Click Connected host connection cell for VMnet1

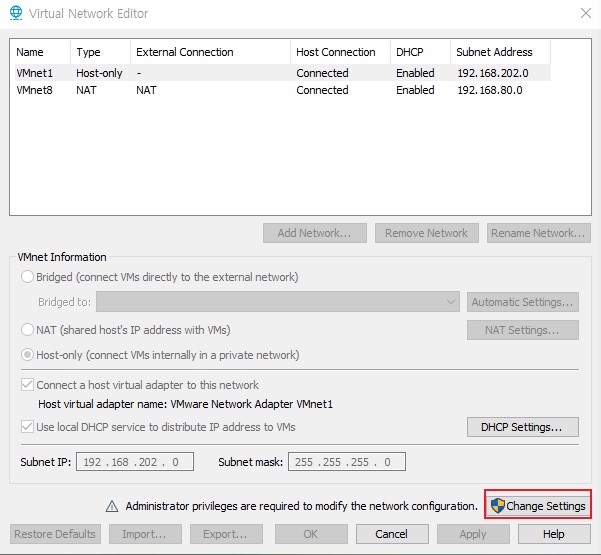[x=322, y=73]
